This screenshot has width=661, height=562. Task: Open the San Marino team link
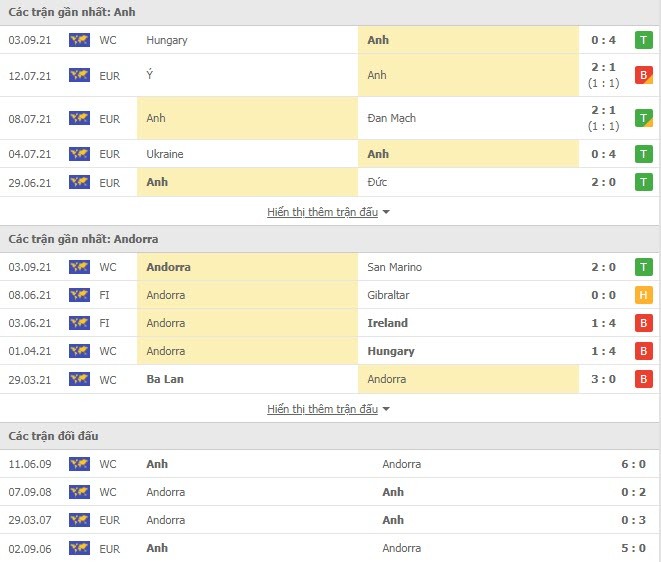395,267
